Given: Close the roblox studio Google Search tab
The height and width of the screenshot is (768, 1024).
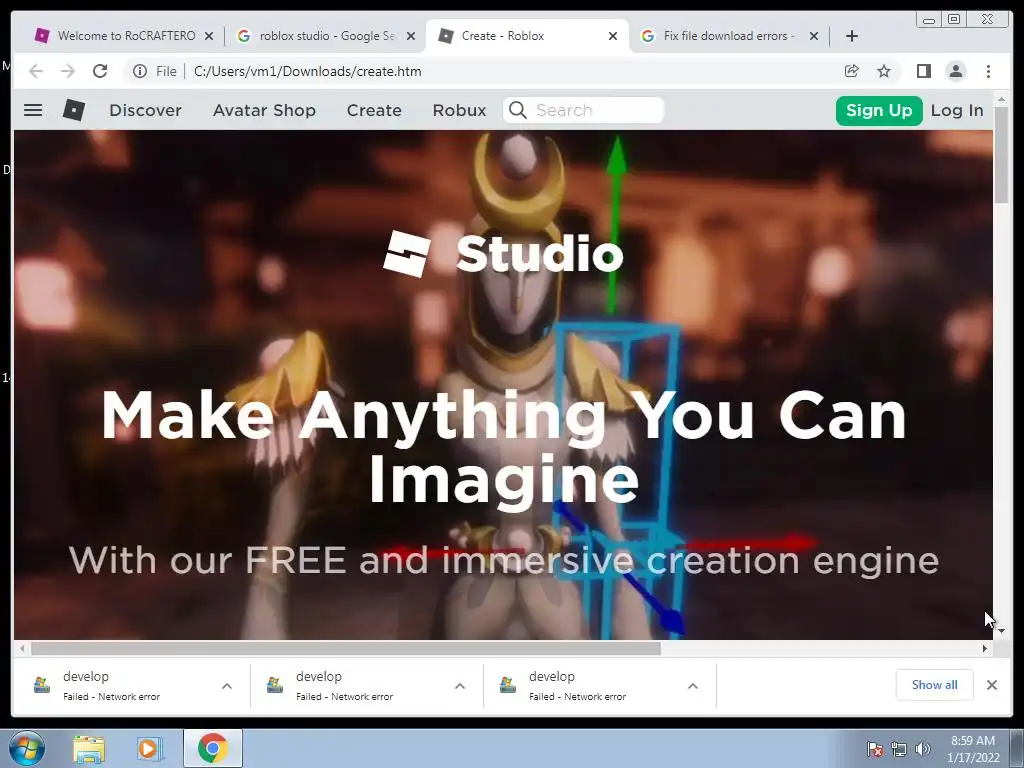Looking at the screenshot, I should [x=411, y=36].
